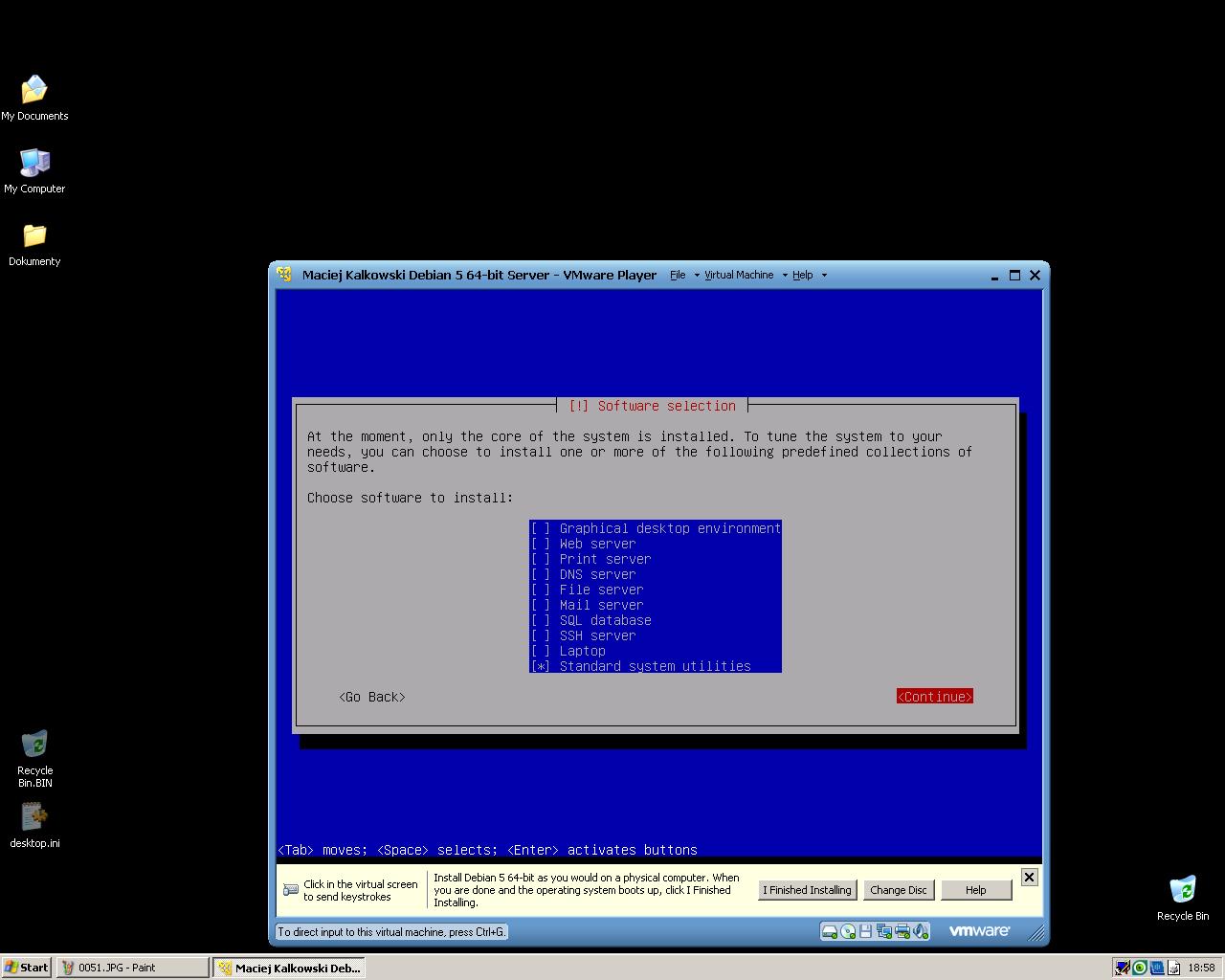Viewport: 1225px width, 980px height.
Task: Click the hard disk device icon in VMware status bar
Action: click(x=830, y=931)
